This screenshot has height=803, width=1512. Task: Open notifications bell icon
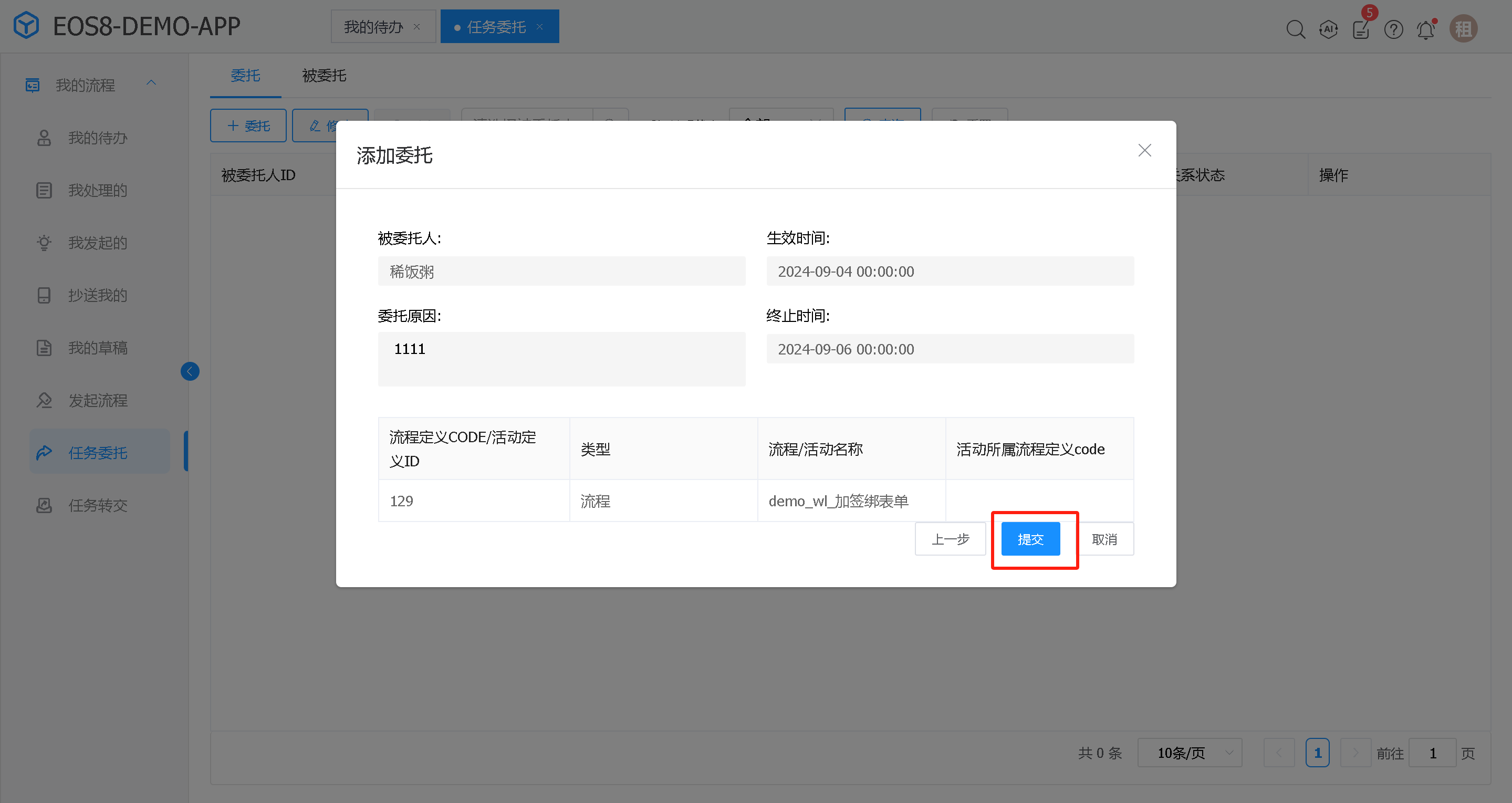point(1426,29)
